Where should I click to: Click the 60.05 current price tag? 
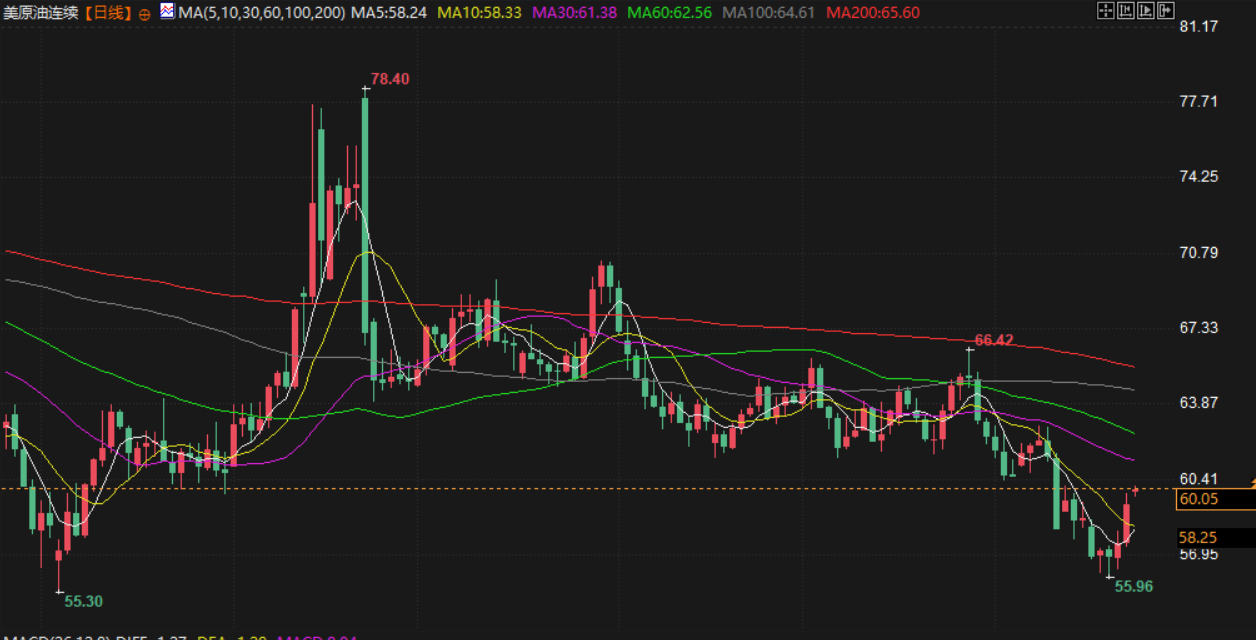tap(1215, 499)
